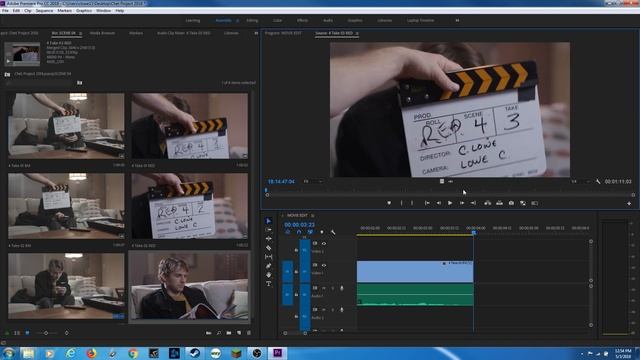Toggle Snap in the timeline
Screen dimensions: 640x360
299,232
